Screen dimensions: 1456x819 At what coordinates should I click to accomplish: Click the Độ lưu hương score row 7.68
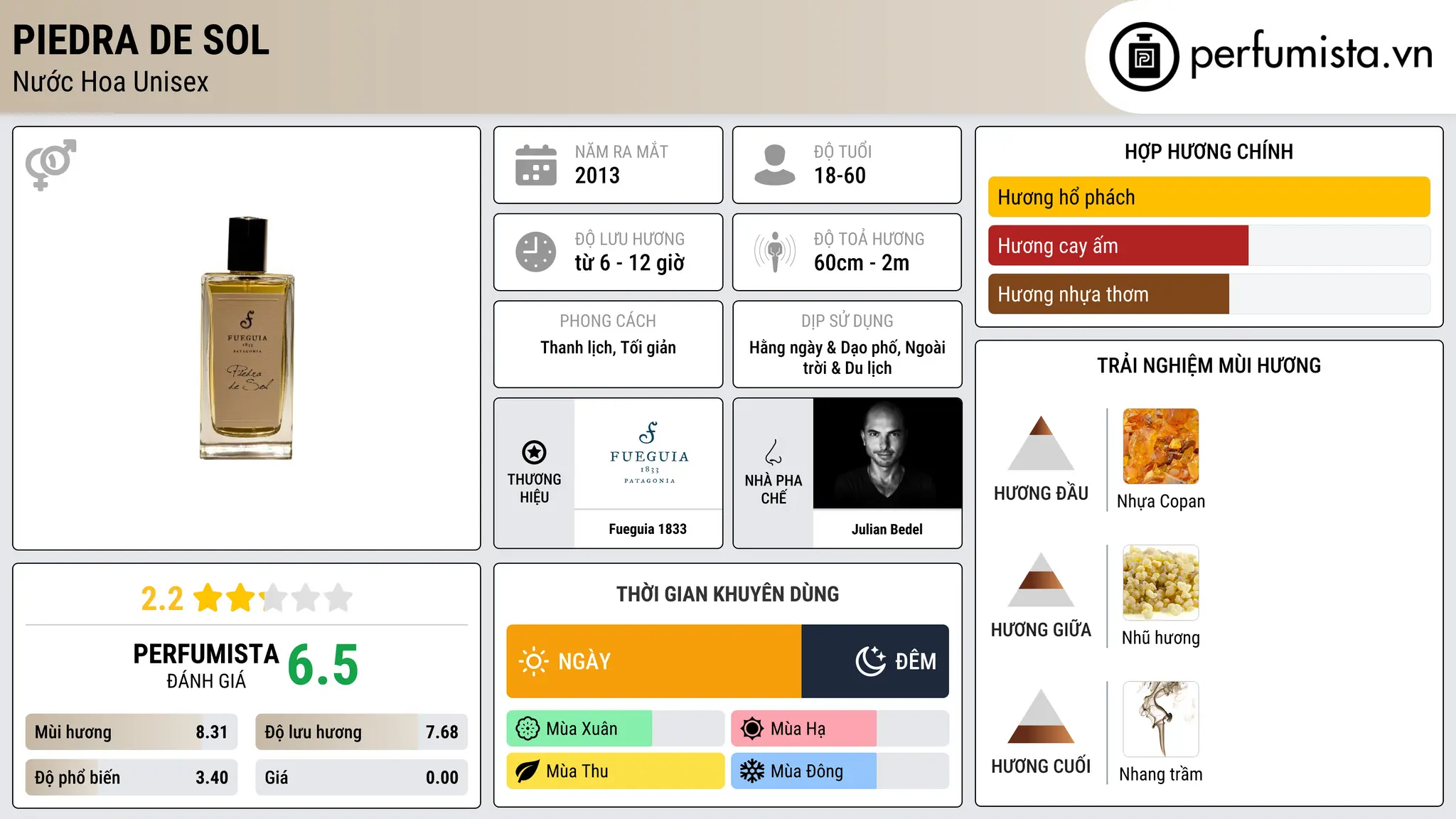coord(361,732)
